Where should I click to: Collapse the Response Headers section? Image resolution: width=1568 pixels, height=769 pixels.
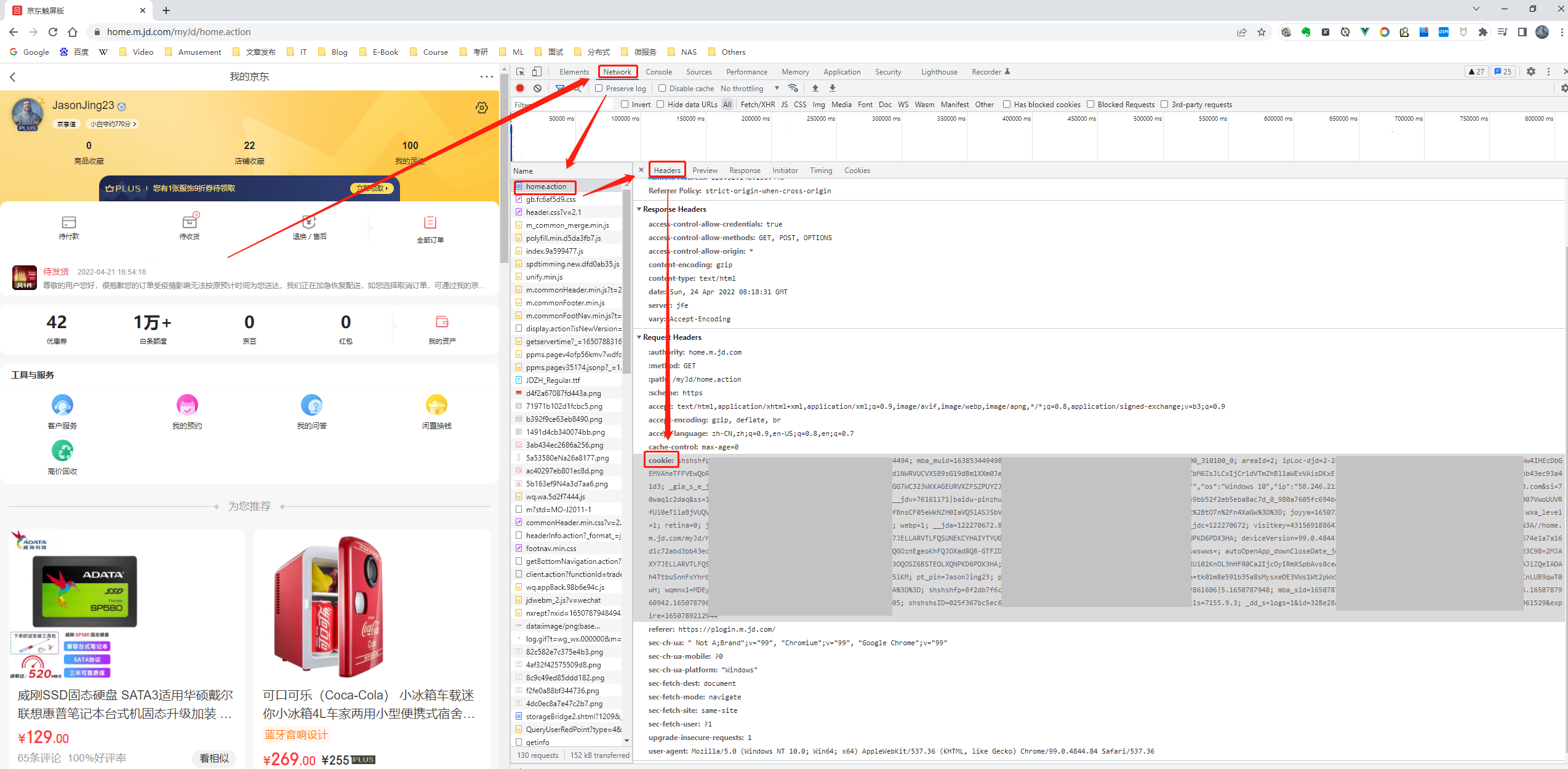pyautogui.click(x=639, y=209)
